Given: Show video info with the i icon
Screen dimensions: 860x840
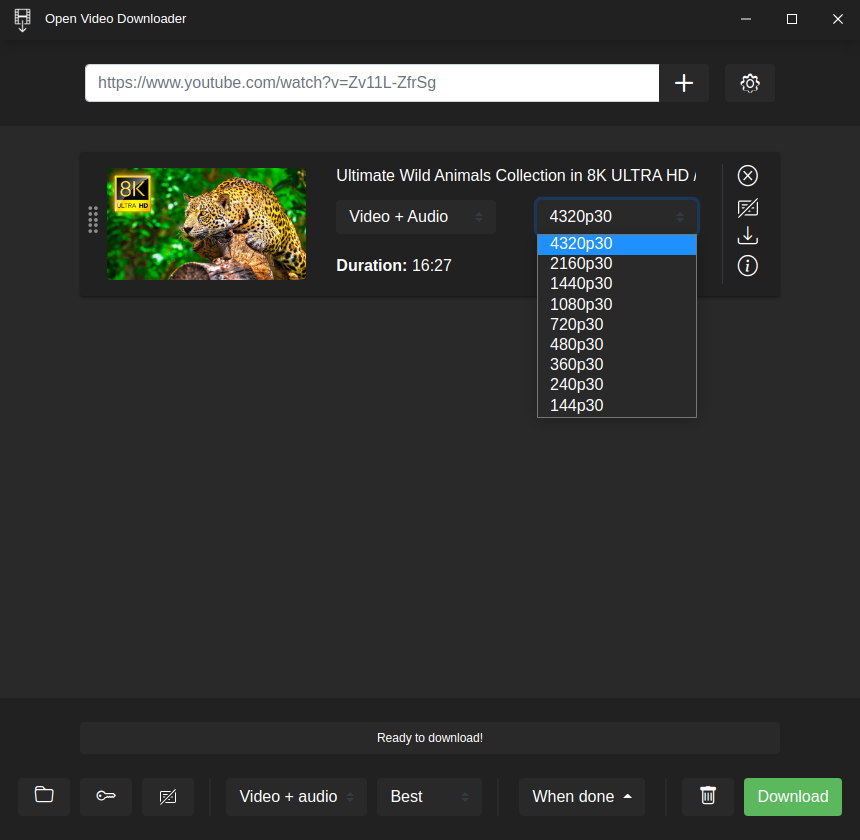Looking at the screenshot, I should (748, 266).
